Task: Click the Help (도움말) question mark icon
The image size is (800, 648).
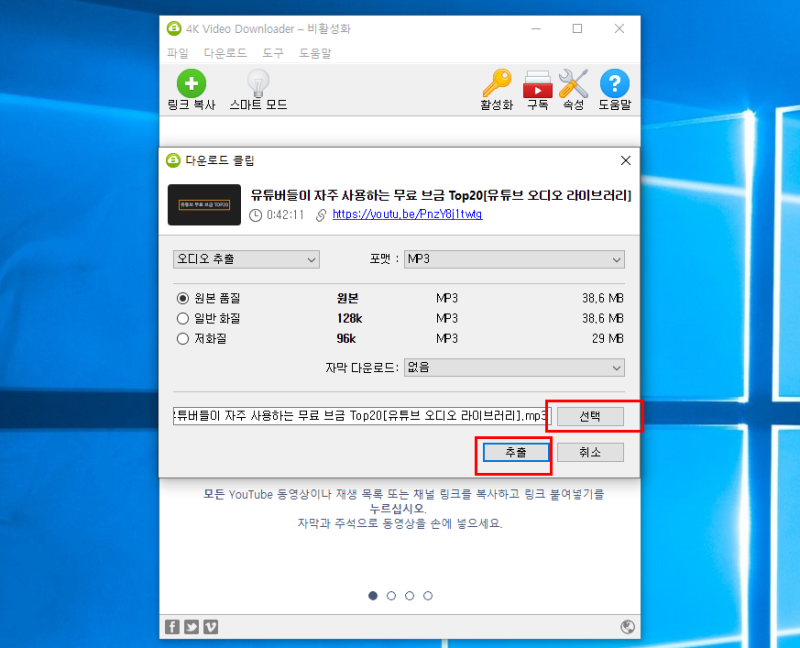Action: pos(614,83)
